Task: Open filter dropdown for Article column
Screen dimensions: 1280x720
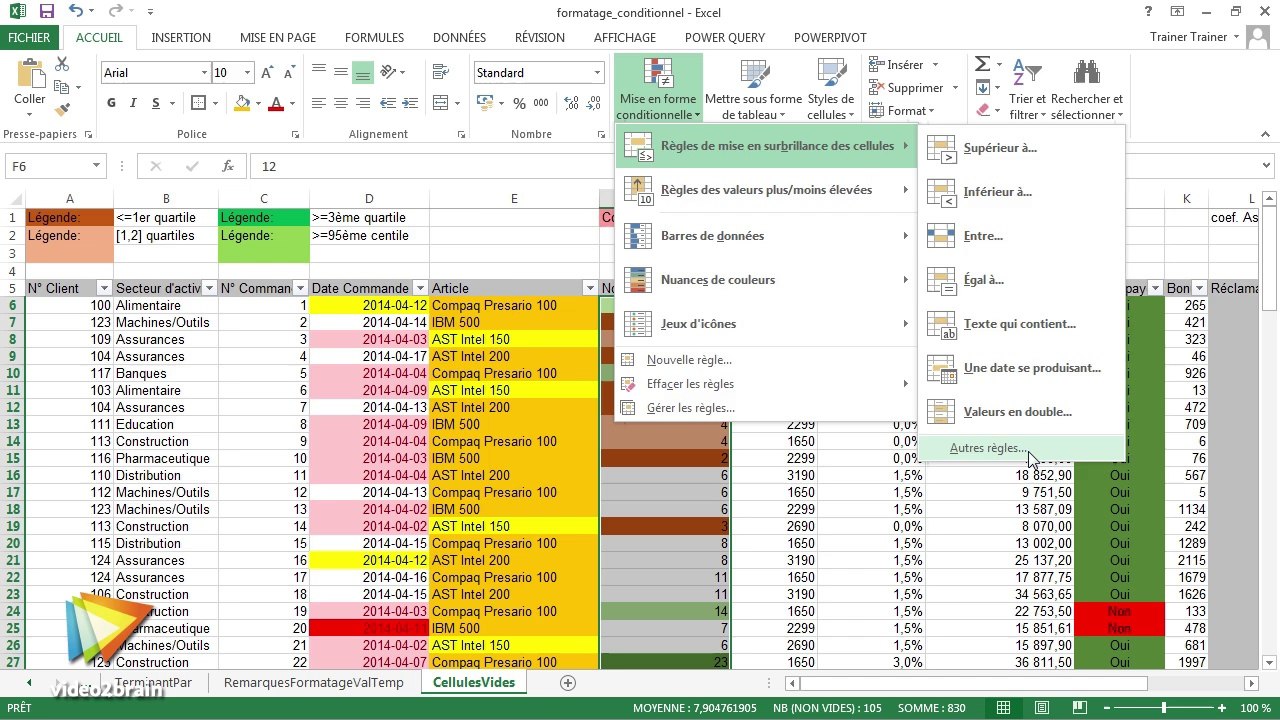Action: coord(589,288)
